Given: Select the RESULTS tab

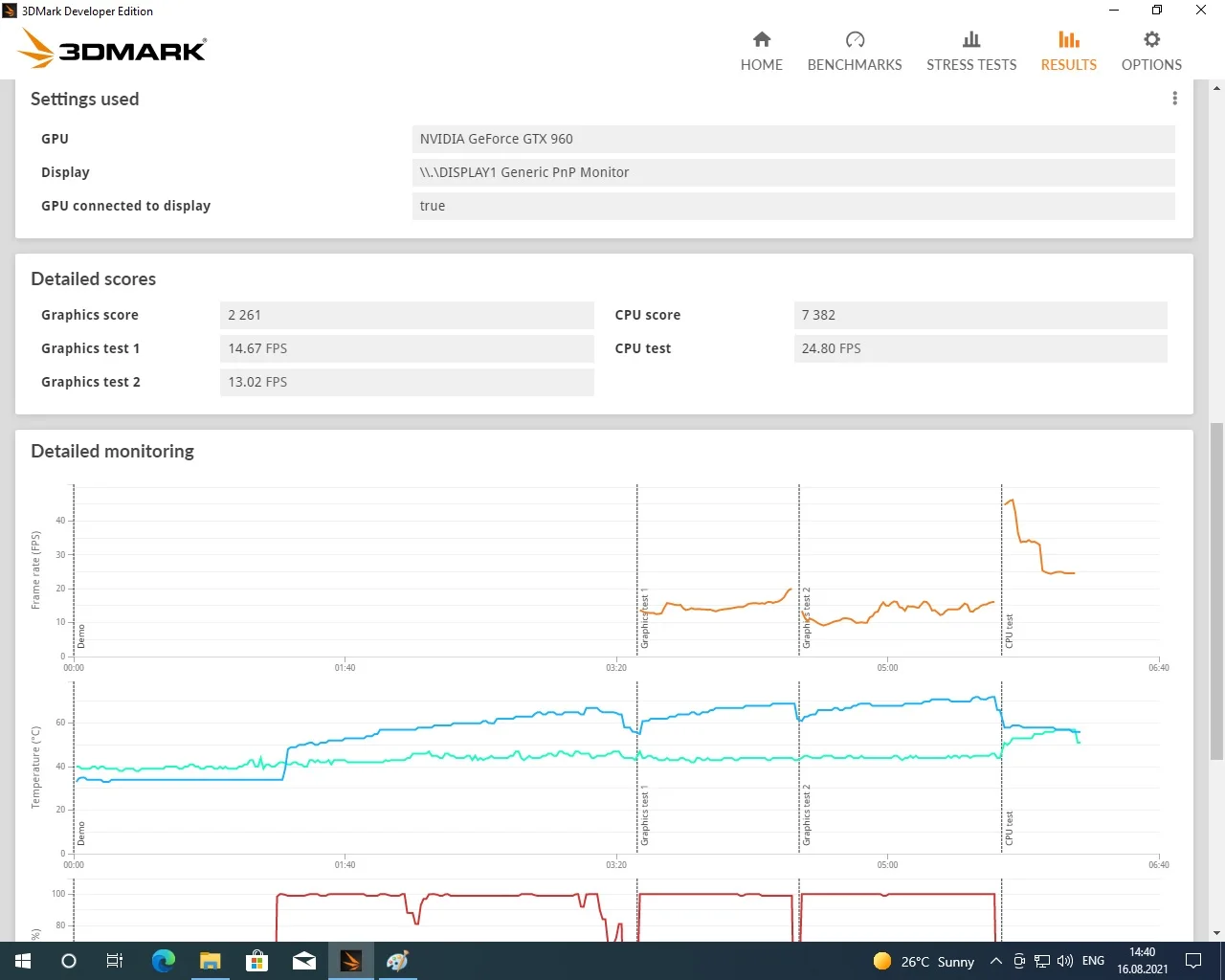Looking at the screenshot, I should (1069, 52).
